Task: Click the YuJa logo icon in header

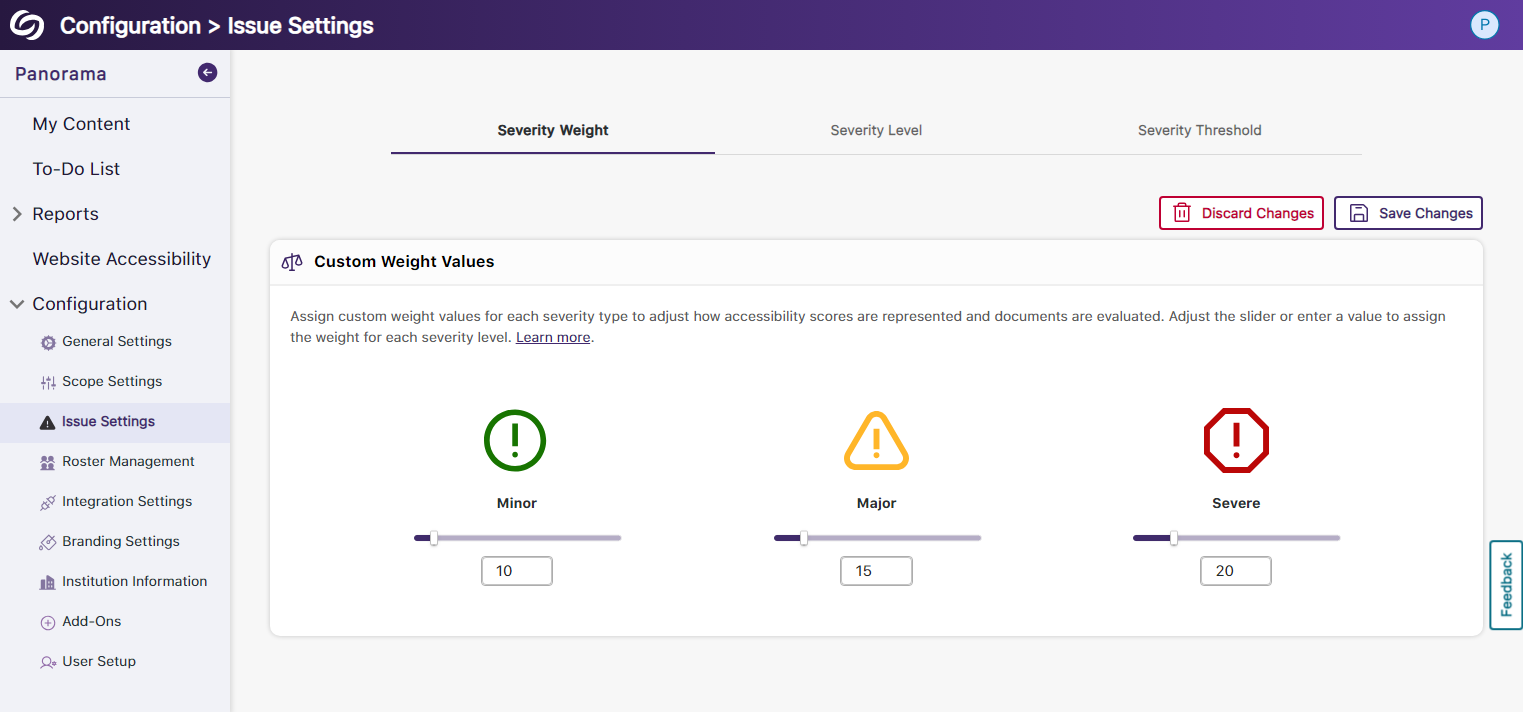Action: (x=27, y=25)
